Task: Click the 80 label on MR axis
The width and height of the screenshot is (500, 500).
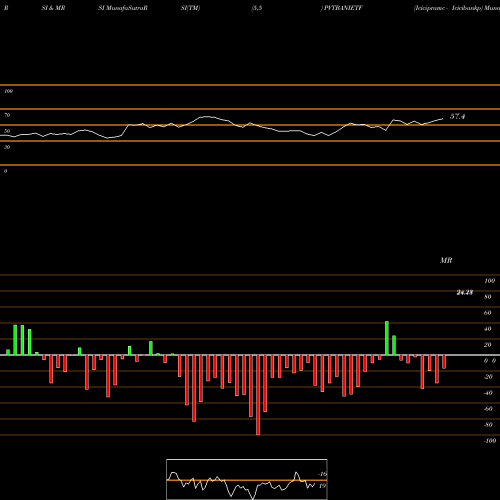Action: click(488, 297)
